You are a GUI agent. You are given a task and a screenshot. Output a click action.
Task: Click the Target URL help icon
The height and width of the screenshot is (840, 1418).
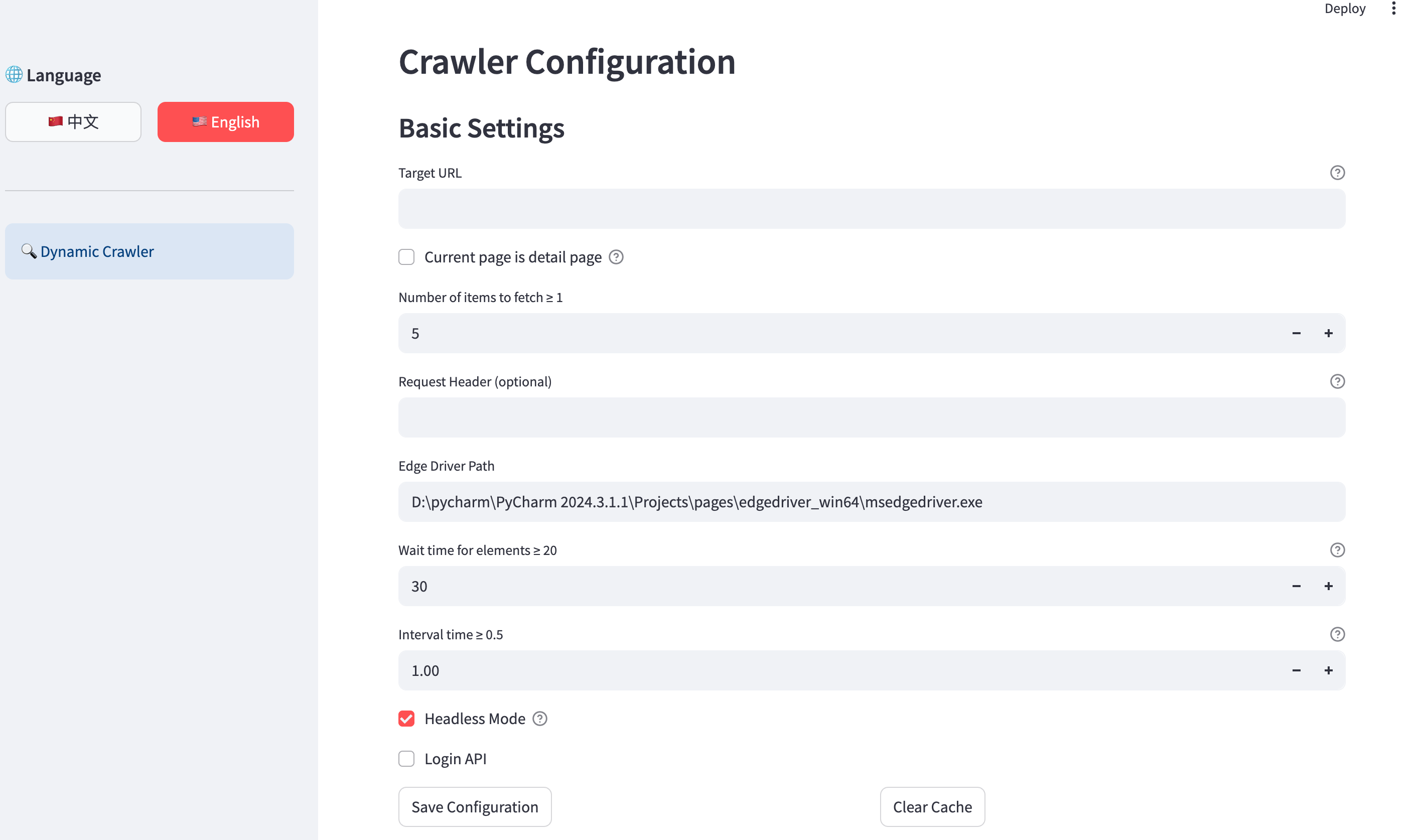coord(1337,173)
